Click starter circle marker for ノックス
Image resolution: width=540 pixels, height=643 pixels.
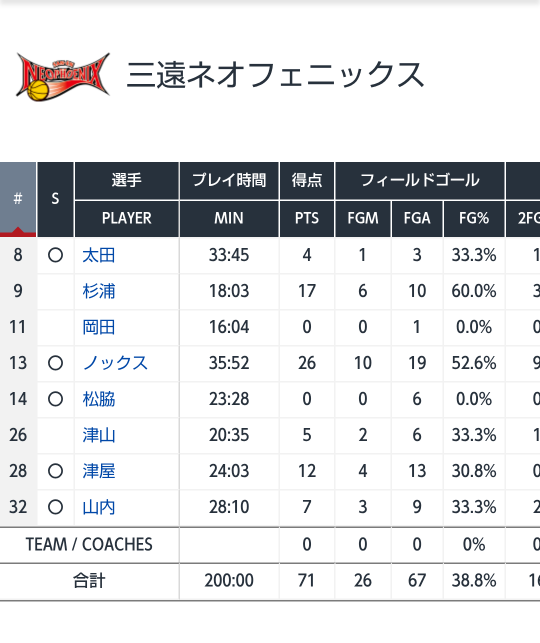click(x=55, y=363)
